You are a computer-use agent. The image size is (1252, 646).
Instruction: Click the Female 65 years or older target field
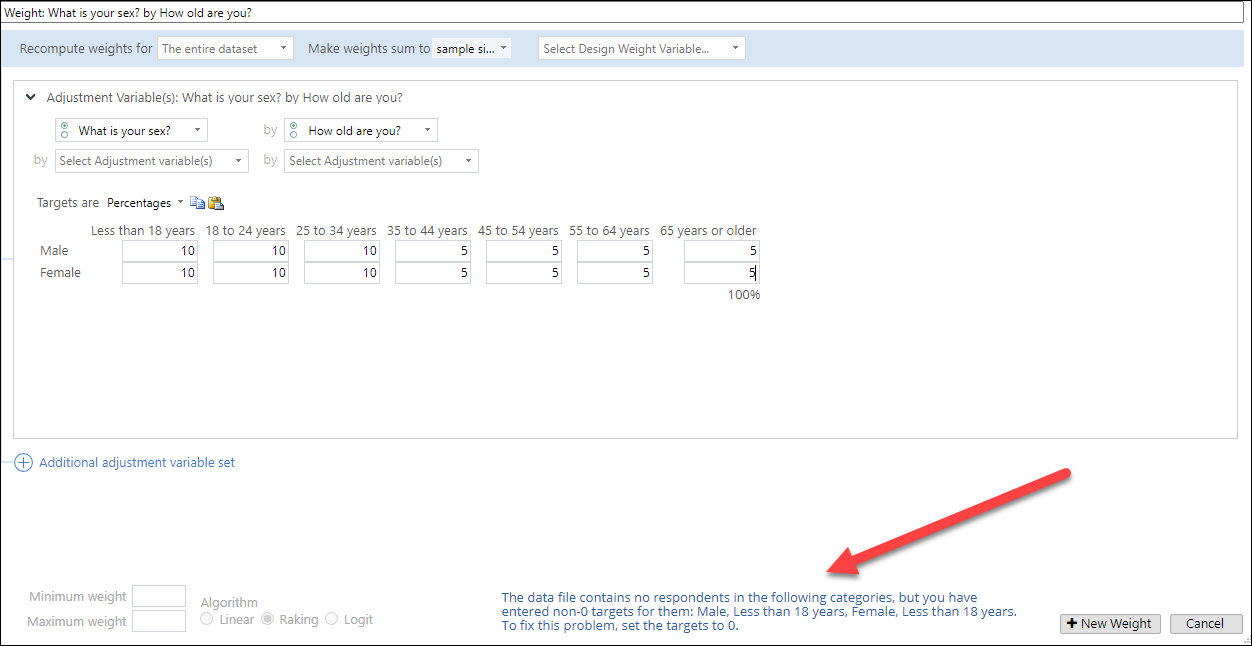coord(721,273)
